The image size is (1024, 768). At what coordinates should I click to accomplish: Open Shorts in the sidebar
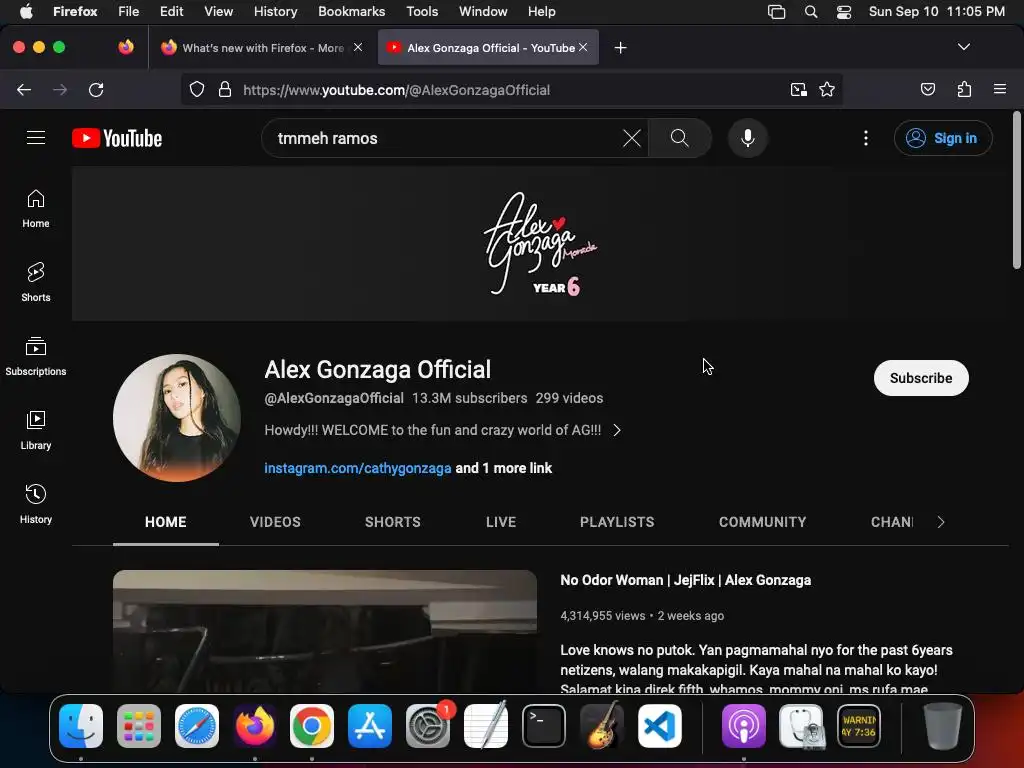36,282
